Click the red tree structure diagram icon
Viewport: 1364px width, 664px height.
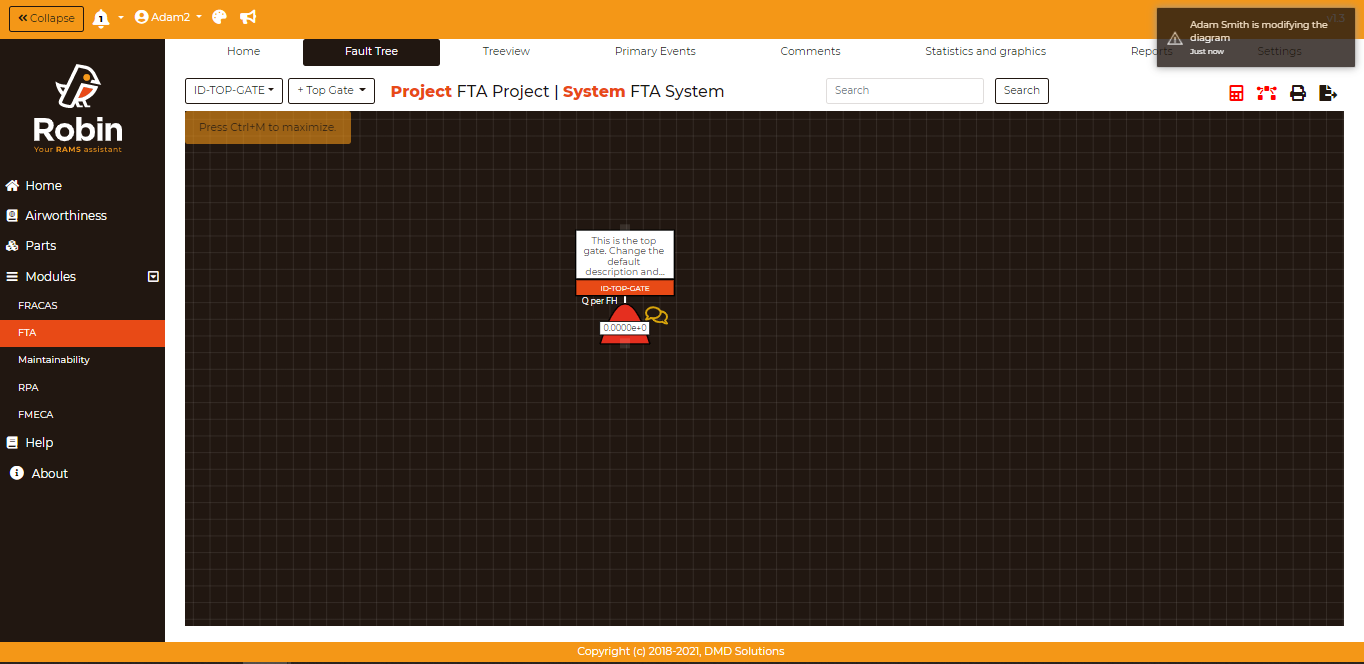[x=1267, y=93]
